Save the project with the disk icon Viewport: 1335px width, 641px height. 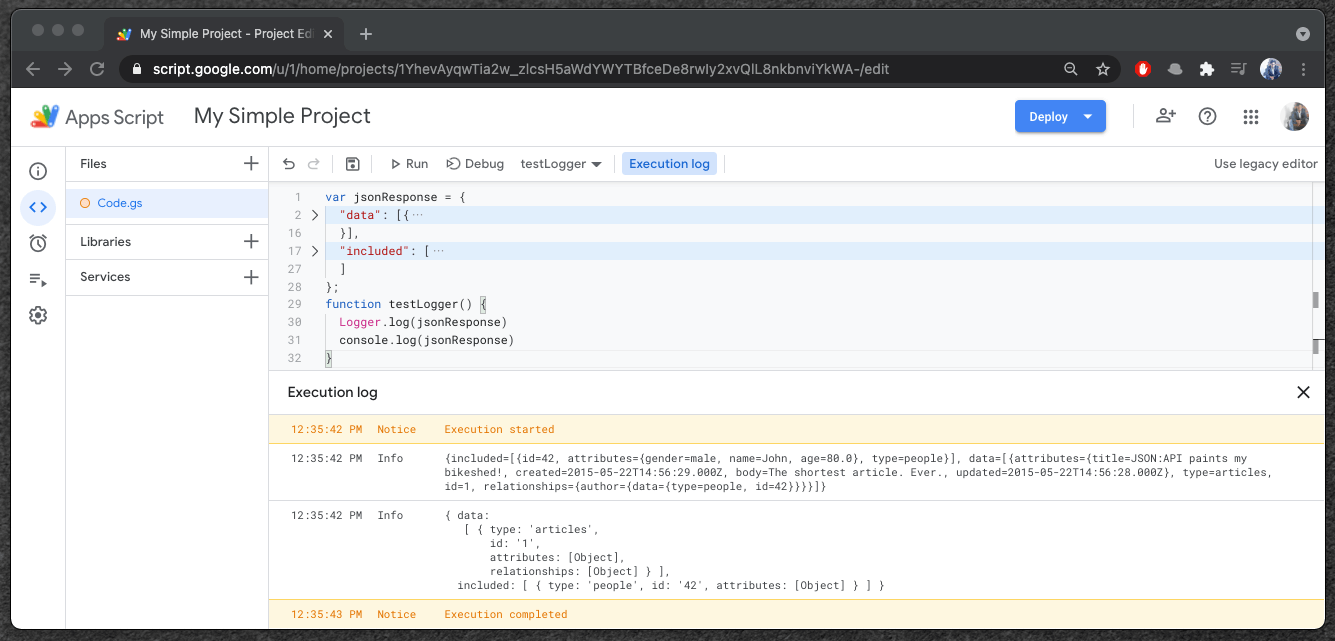[352, 164]
